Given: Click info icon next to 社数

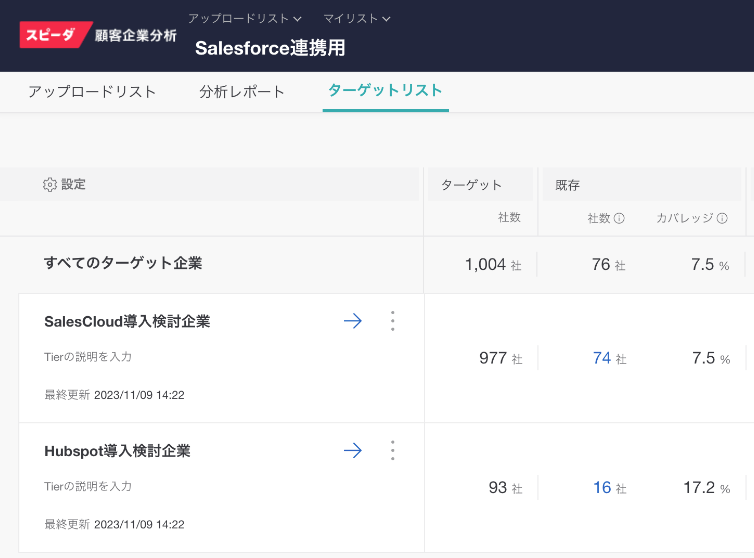Looking at the screenshot, I should click(x=619, y=218).
